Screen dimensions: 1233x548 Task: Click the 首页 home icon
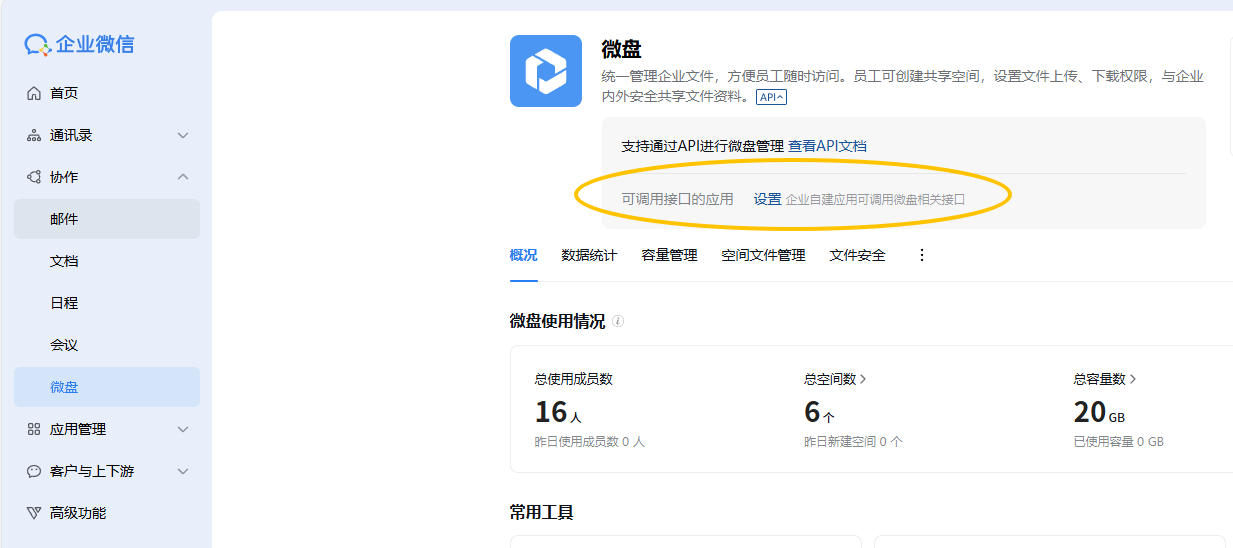34,93
